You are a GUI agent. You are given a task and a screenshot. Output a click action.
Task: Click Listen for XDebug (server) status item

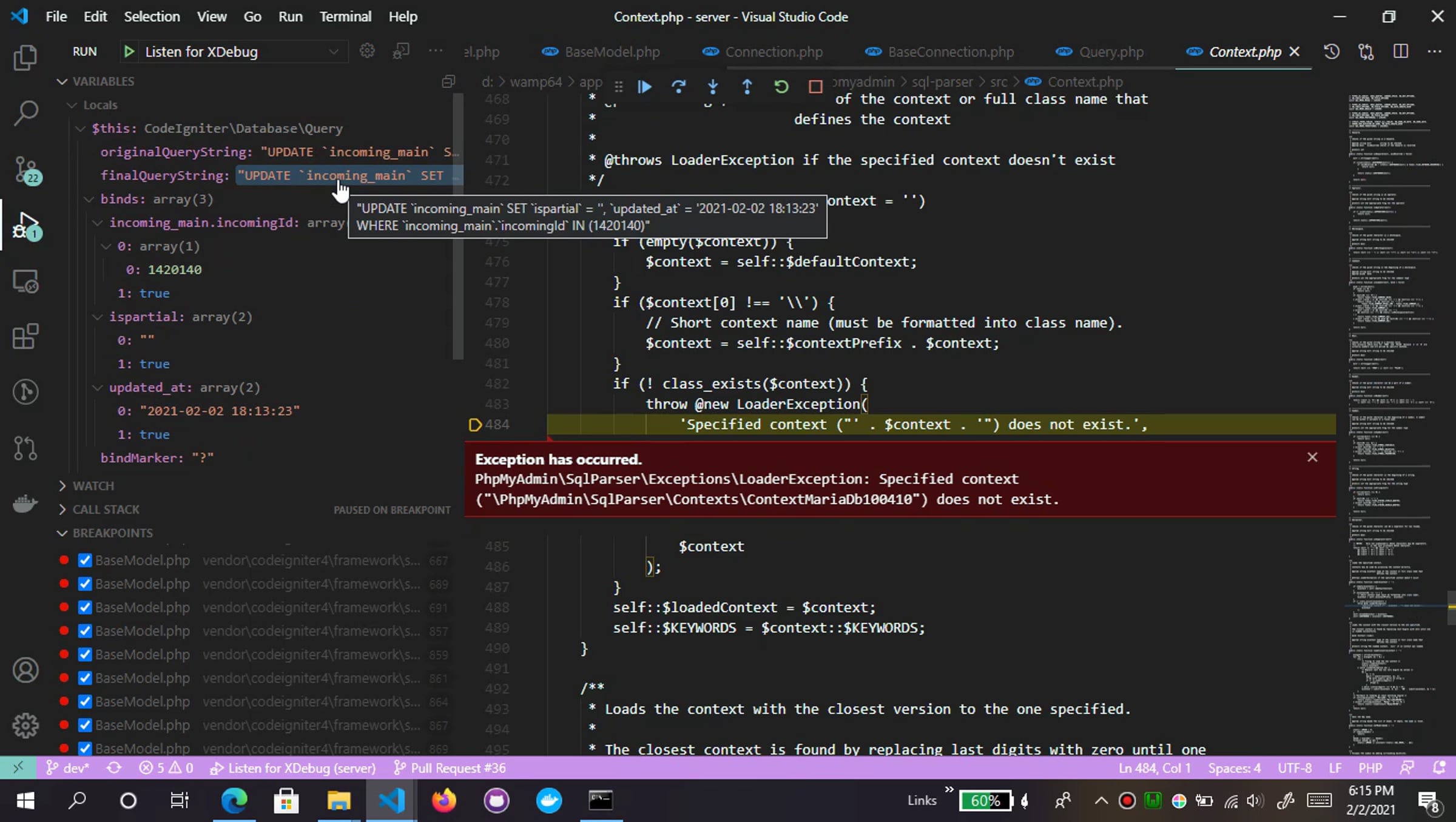coord(293,768)
